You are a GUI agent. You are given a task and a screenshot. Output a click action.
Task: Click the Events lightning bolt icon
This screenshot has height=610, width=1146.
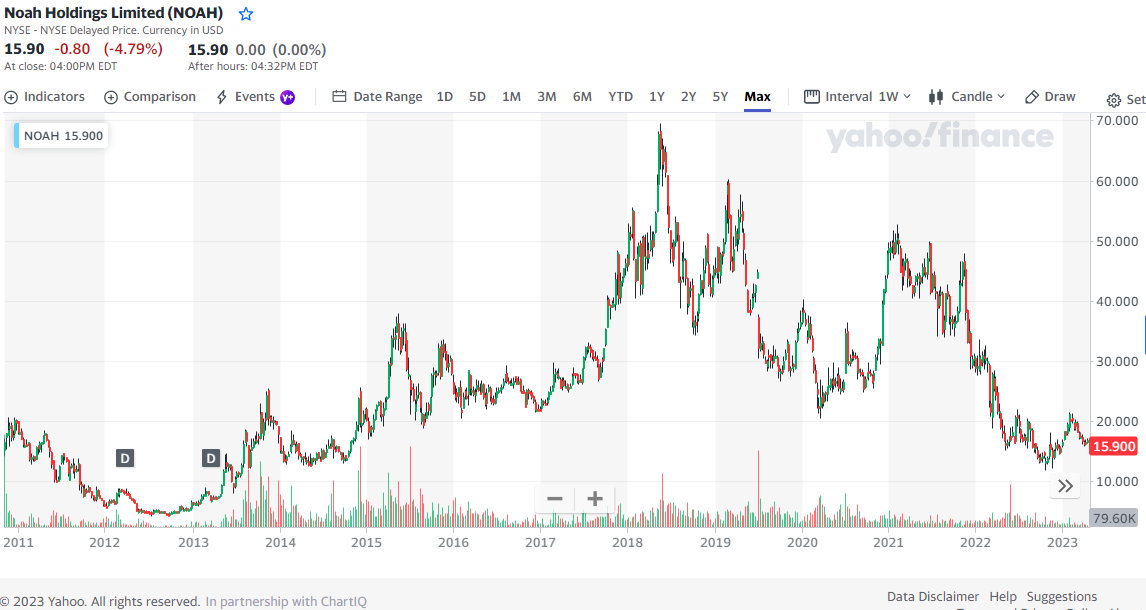click(222, 97)
